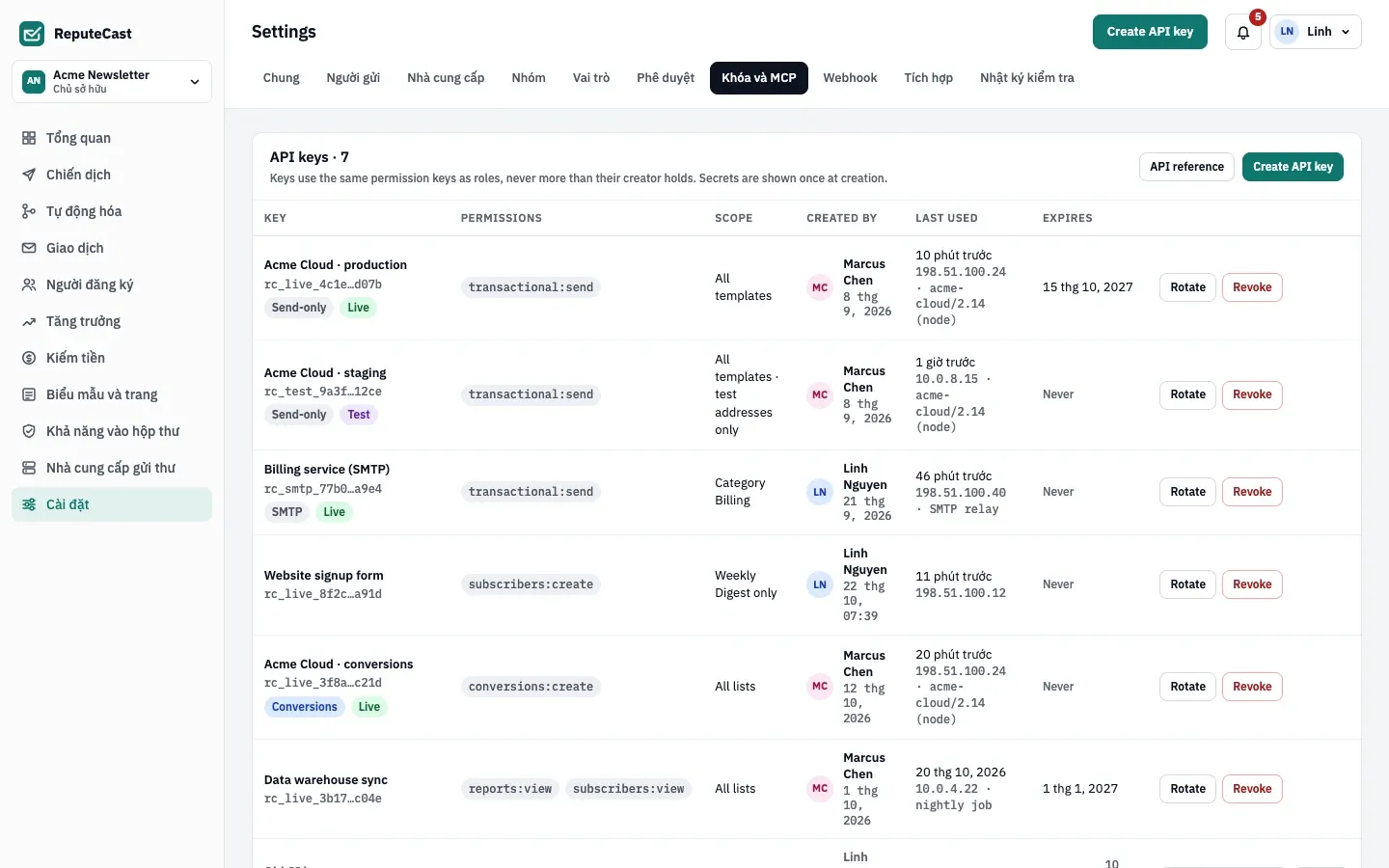This screenshot has width=1389, height=868.
Task: Open the Linh user menu dropdown
Action: (1316, 32)
